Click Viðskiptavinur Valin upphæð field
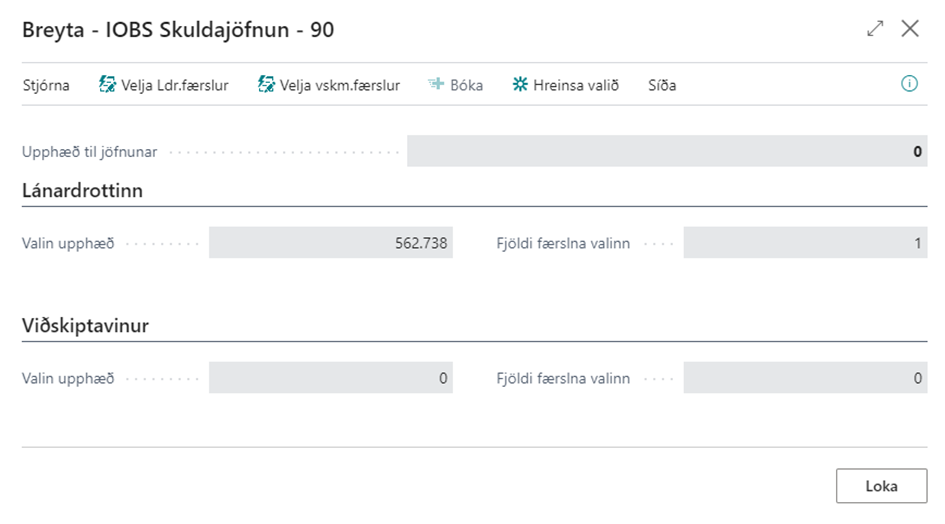 point(331,379)
